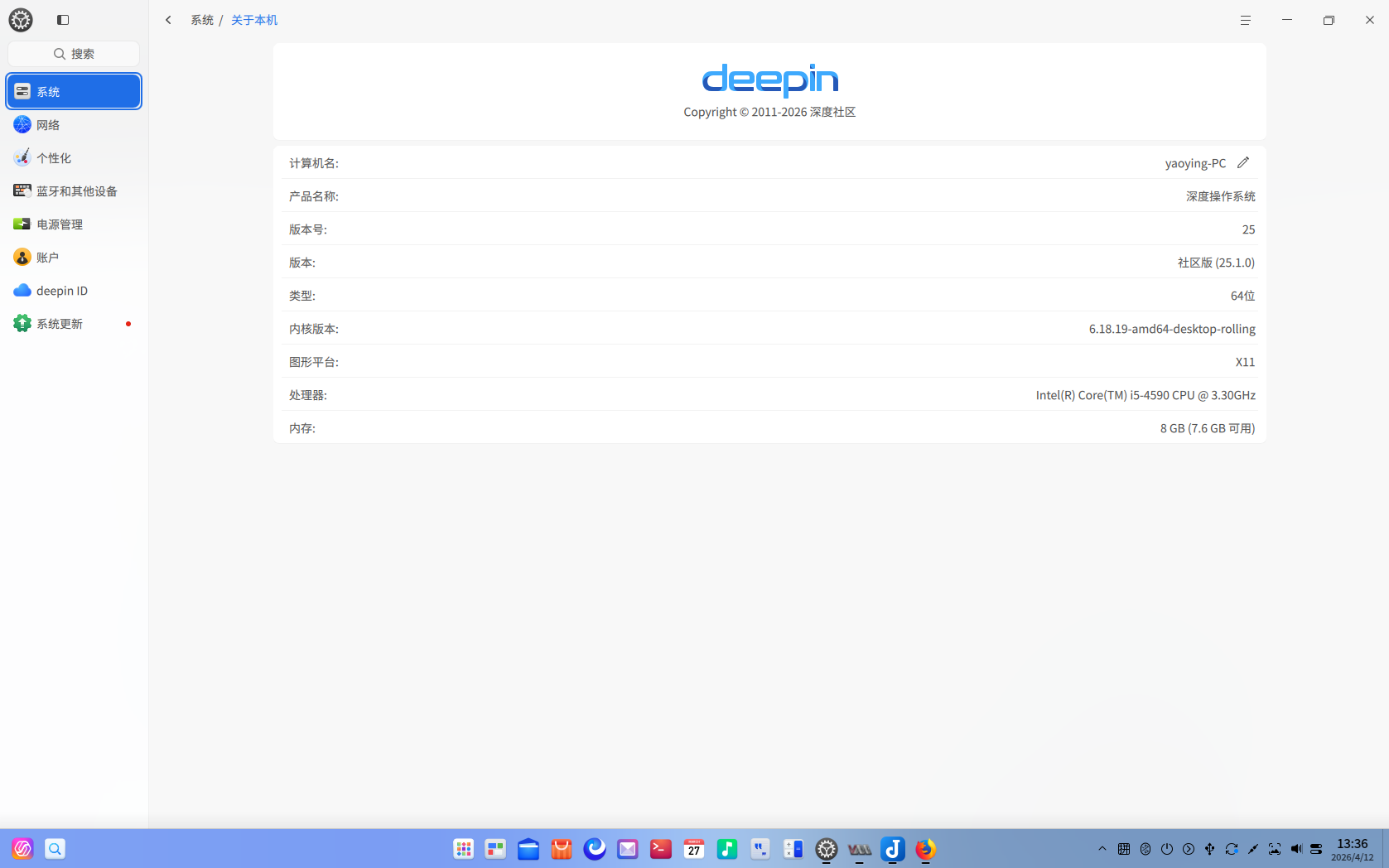The image size is (1389, 868).
Task: Open System Update settings
Action: [74, 323]
